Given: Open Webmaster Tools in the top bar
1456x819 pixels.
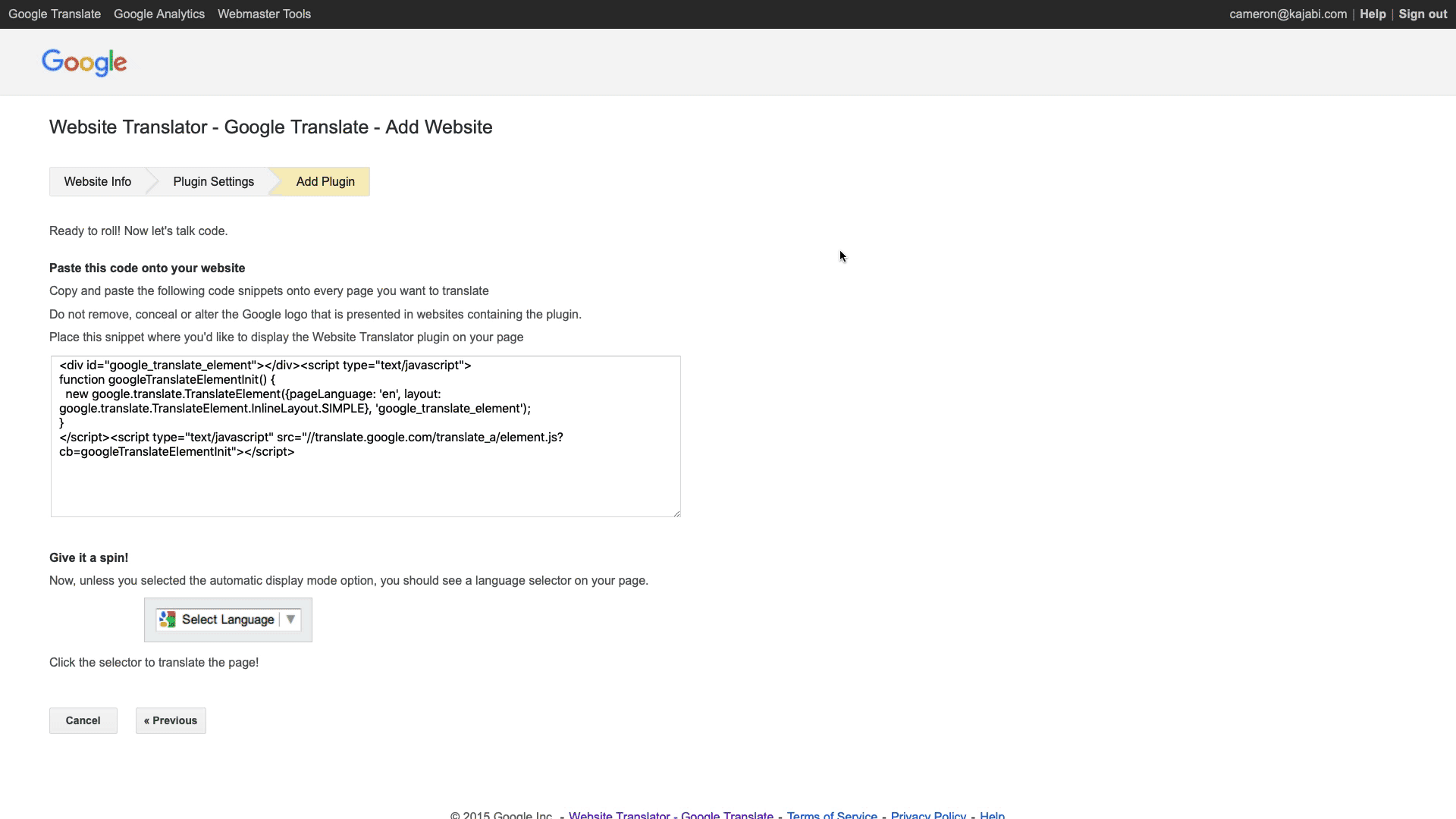Looking at the screenshot, I should click(x=264, y=14).
